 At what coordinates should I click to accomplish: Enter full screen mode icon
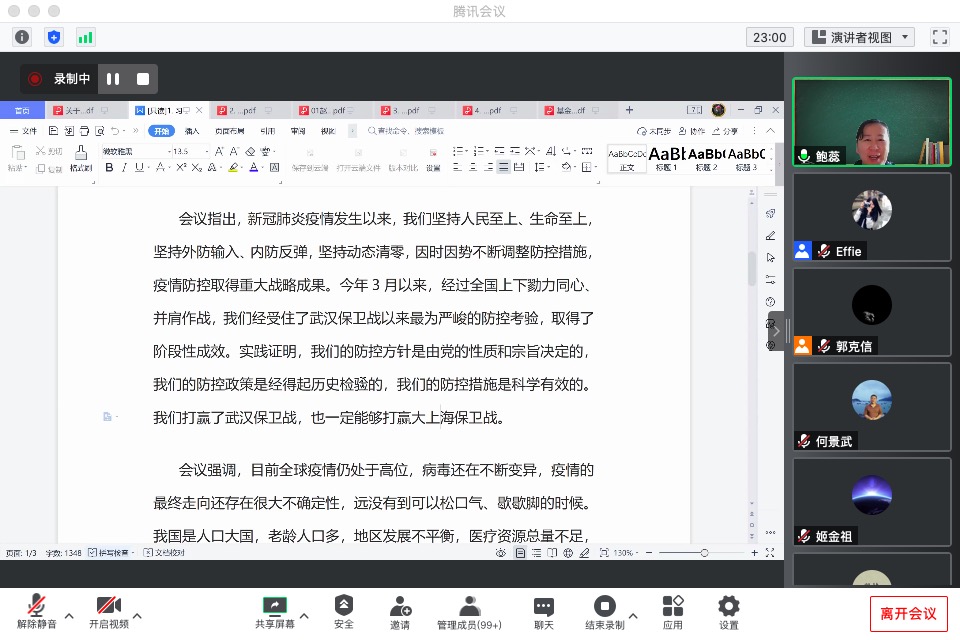(939, 37)
